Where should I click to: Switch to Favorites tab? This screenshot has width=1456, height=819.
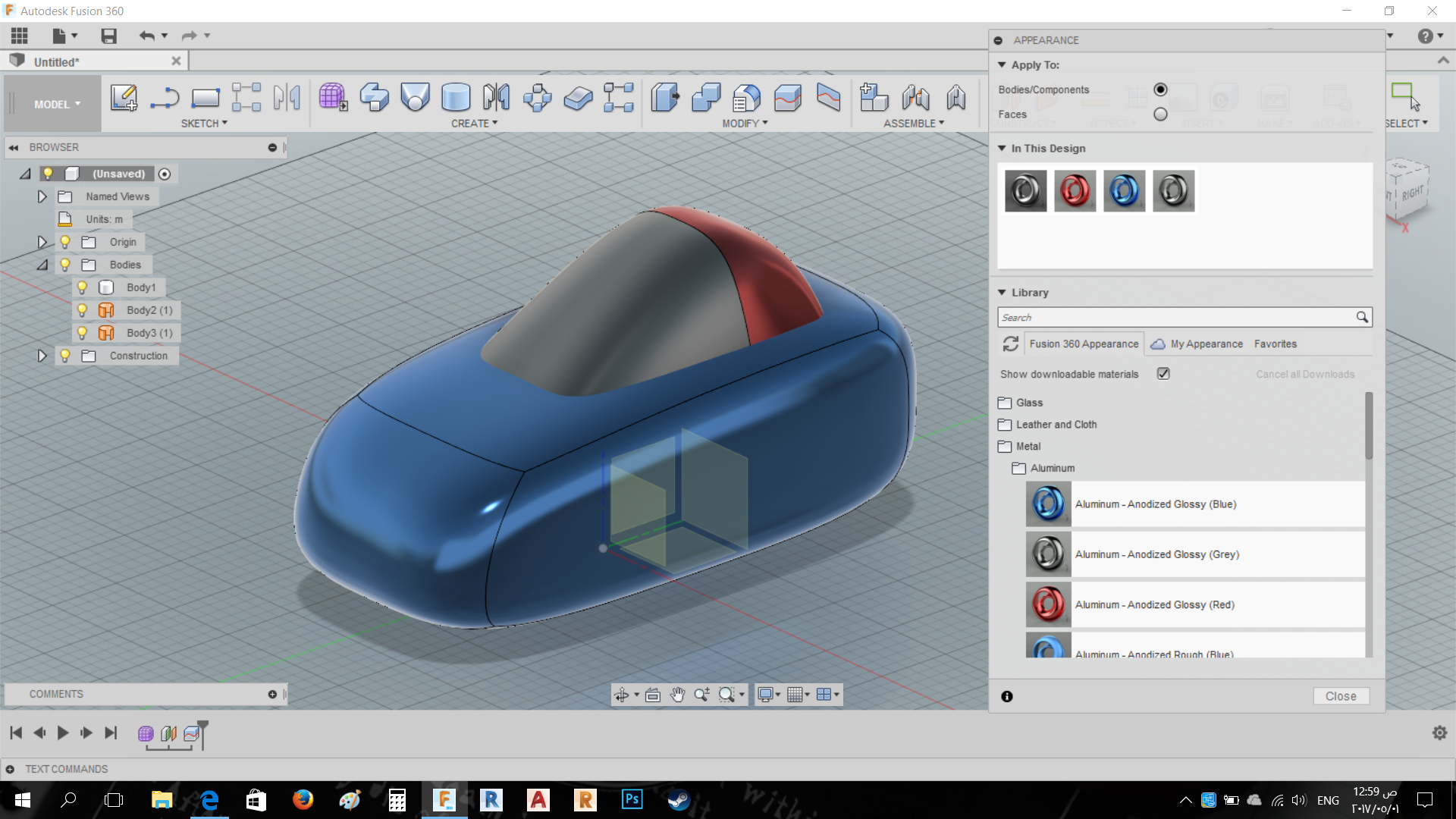pyautogui.click(x=1276, y=344)
